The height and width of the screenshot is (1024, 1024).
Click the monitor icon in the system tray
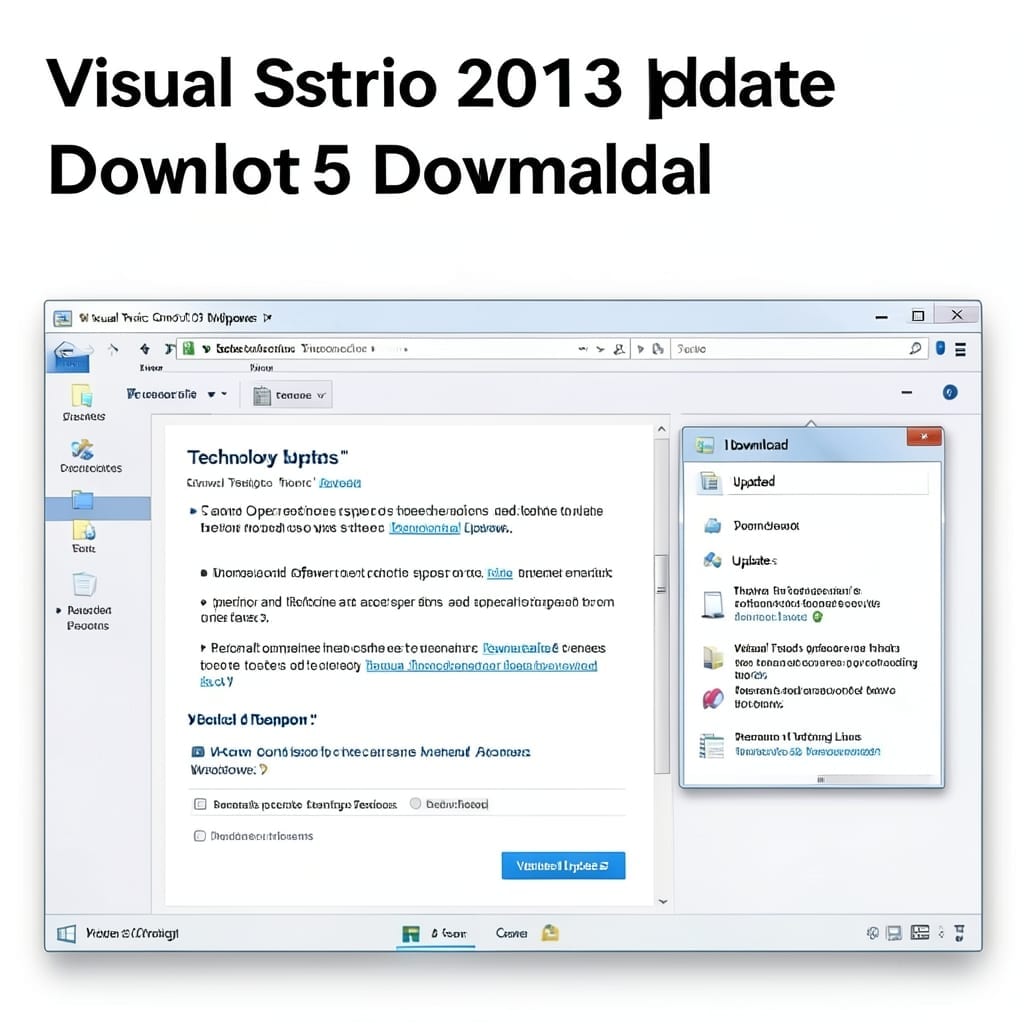(x=893, y=933)
